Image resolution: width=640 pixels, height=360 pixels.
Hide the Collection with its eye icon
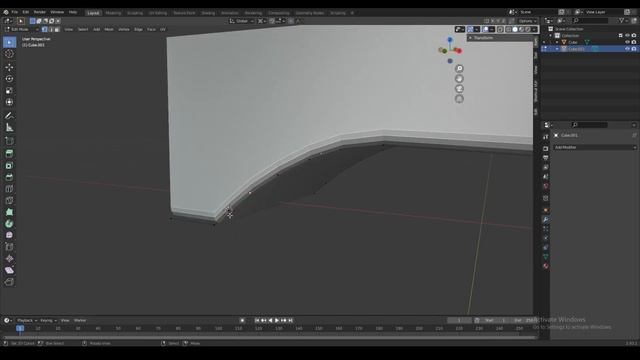pyautogui.click(x=627, y=36)
